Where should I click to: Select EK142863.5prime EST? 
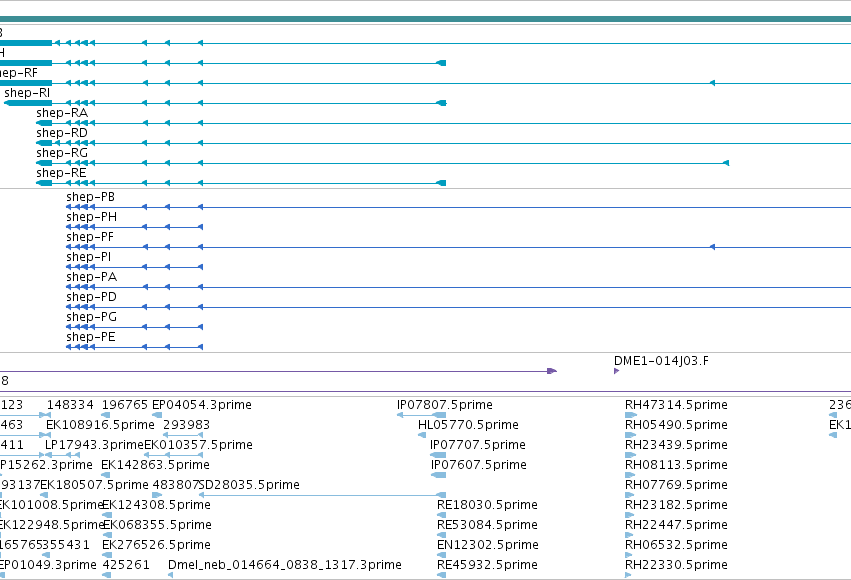[155, 465]
